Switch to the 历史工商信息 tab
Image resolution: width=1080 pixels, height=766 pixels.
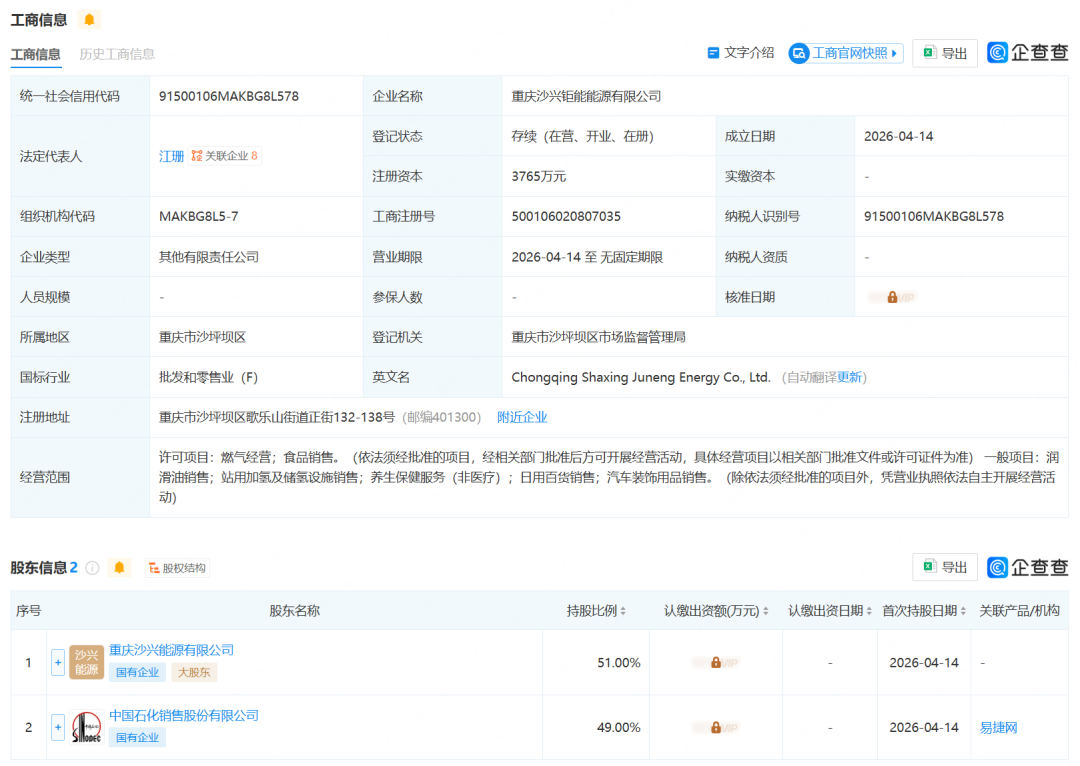tap(115, 55)
